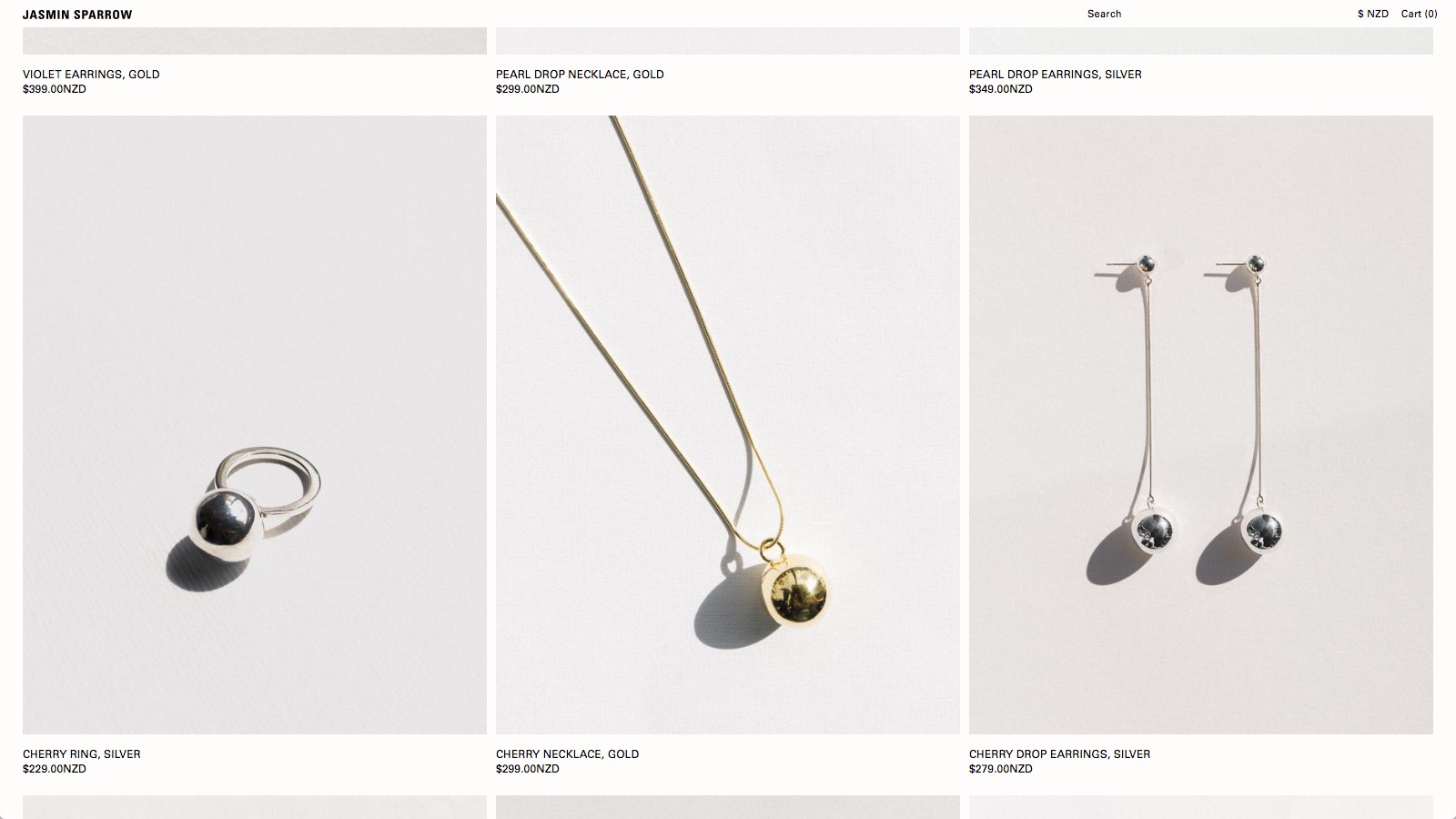
Task: Open Violet Earrings, Gold product title
Action: (x=91, y=75)
